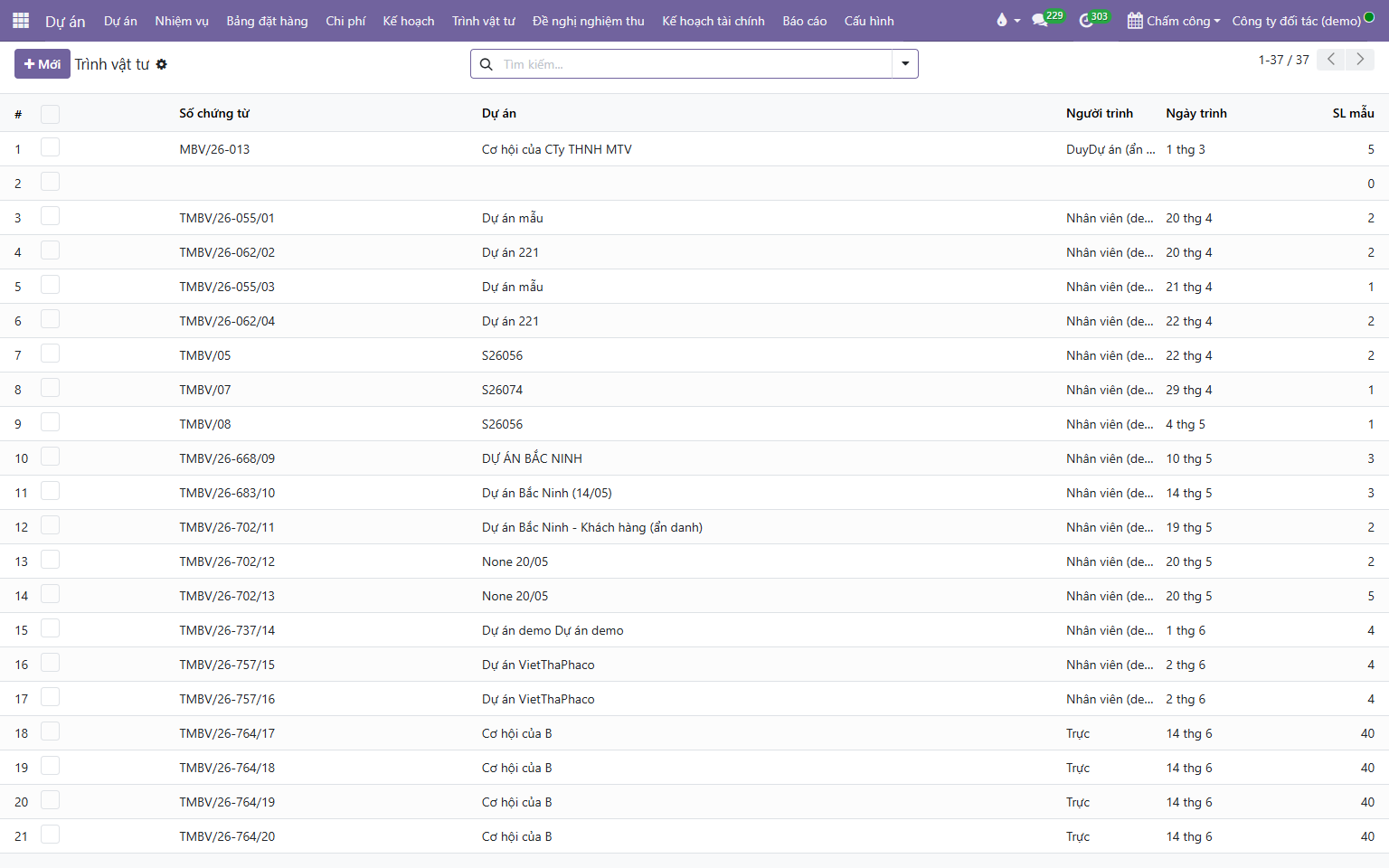The image size is (1389, 868).
Task: Tick checkbox for row MBV/26-013
Action: [x=50, y=148]
